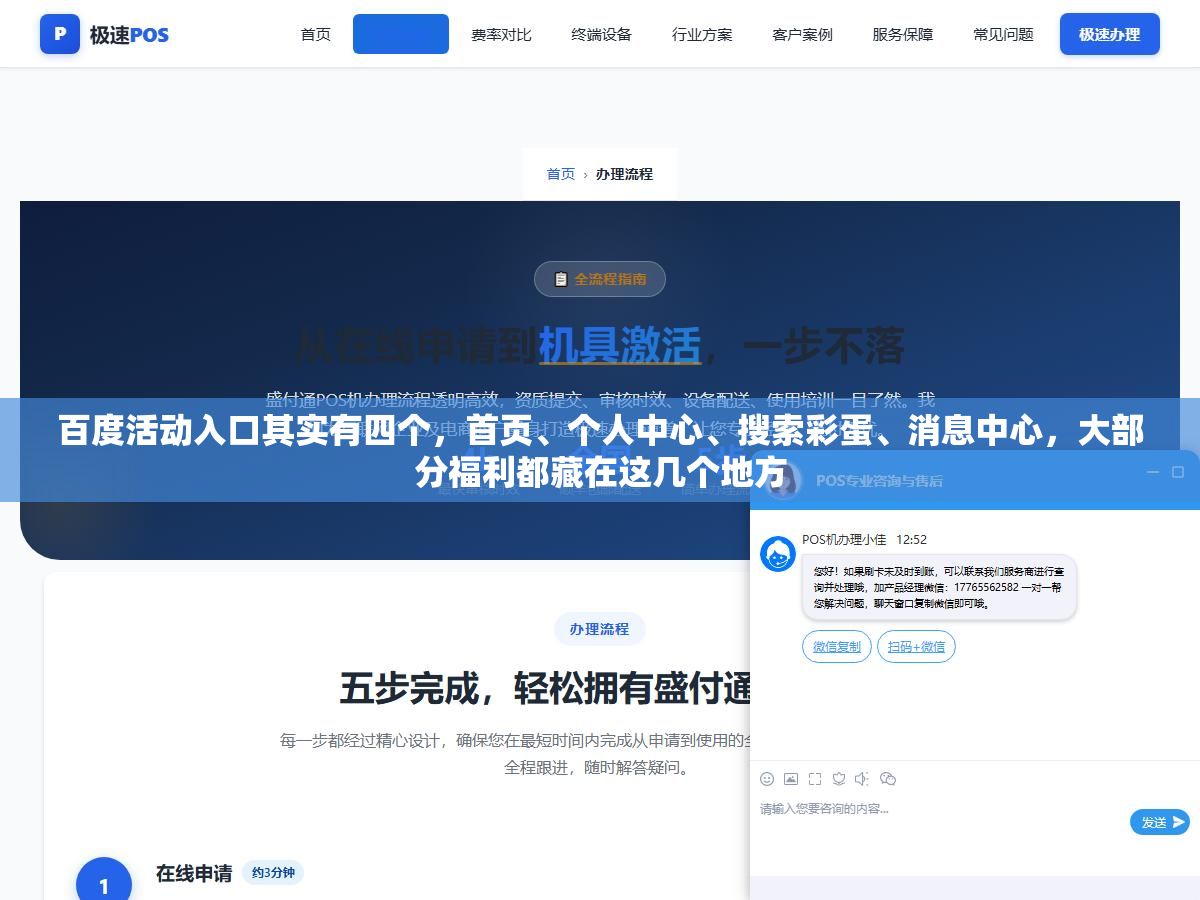Viewport: 1200px width, 900px height.
Task: Open the 首页 nav item
Action: click(x=316, y=34)
